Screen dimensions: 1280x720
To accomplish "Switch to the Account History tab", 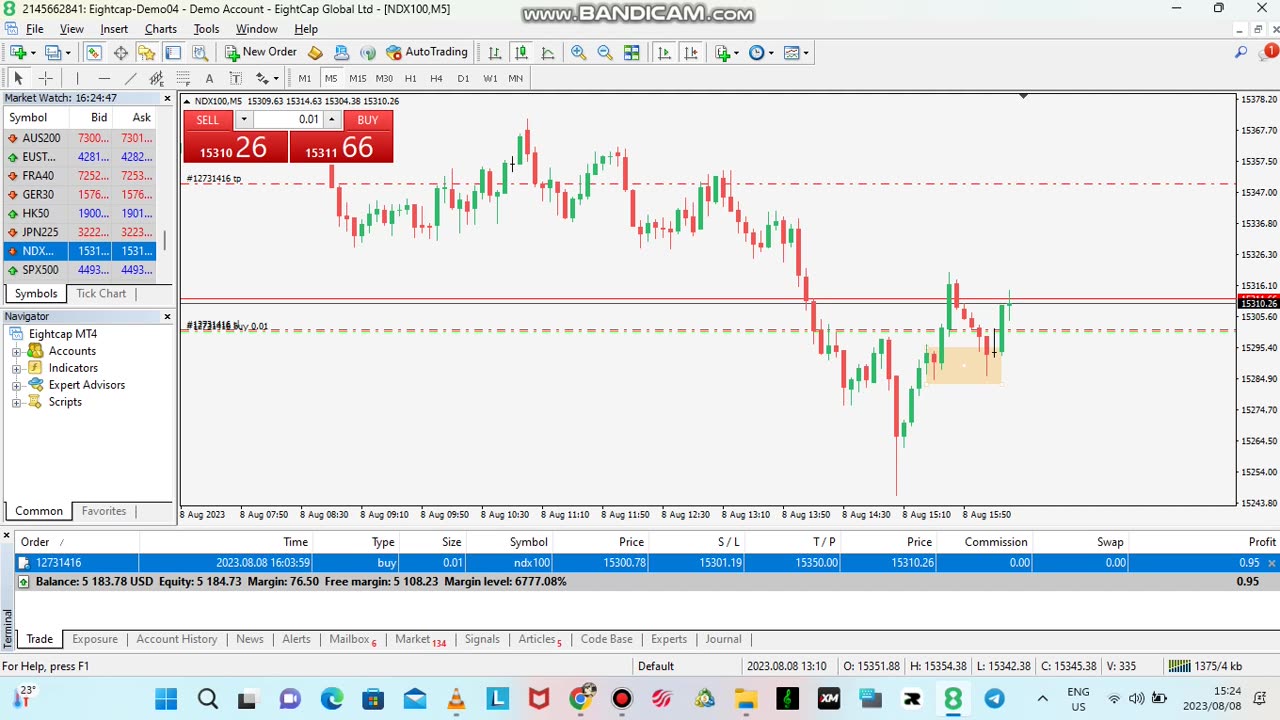I will (x=177, y=639).
